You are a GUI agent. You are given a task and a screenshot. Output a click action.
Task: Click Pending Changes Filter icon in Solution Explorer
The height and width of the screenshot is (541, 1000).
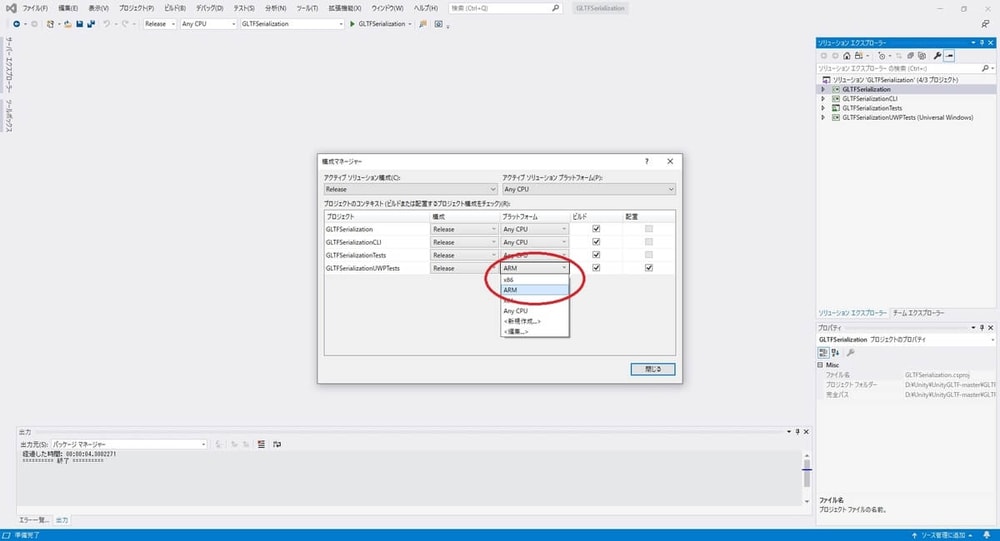click(882, 56)
